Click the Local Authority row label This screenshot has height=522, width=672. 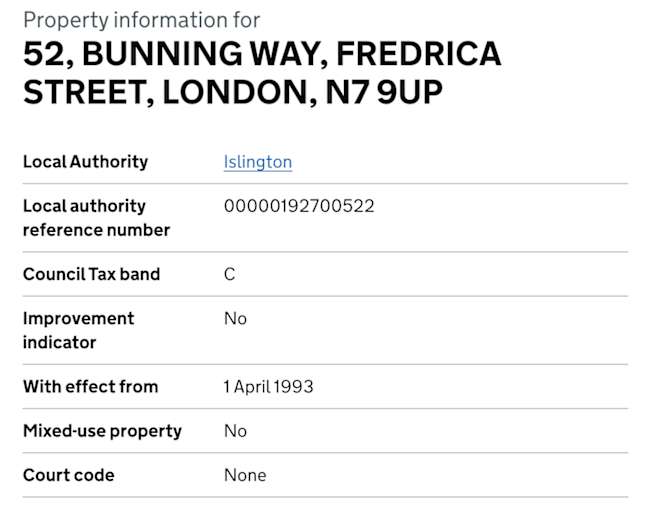coord(85,162)
